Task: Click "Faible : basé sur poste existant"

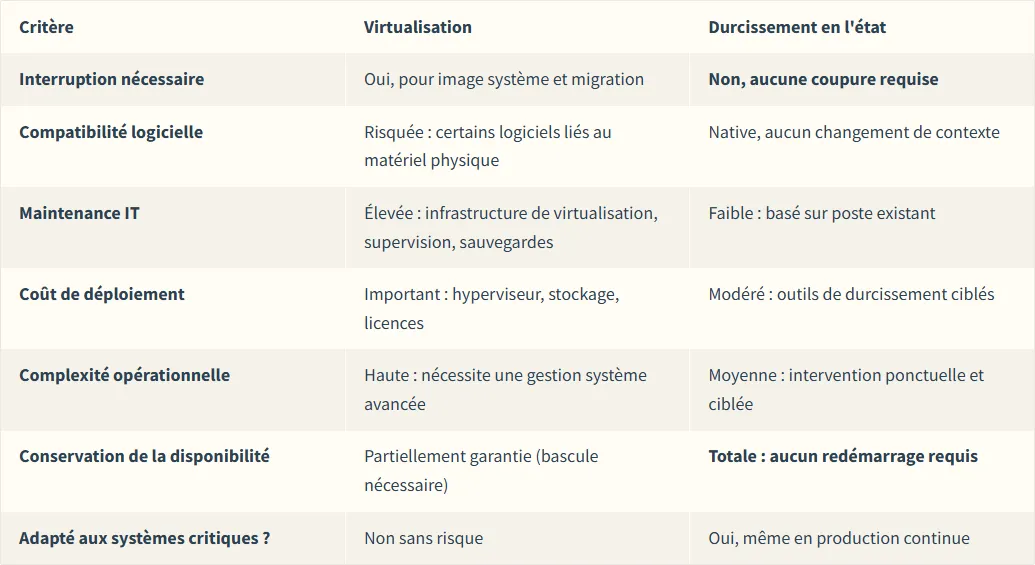Action: 822,213
